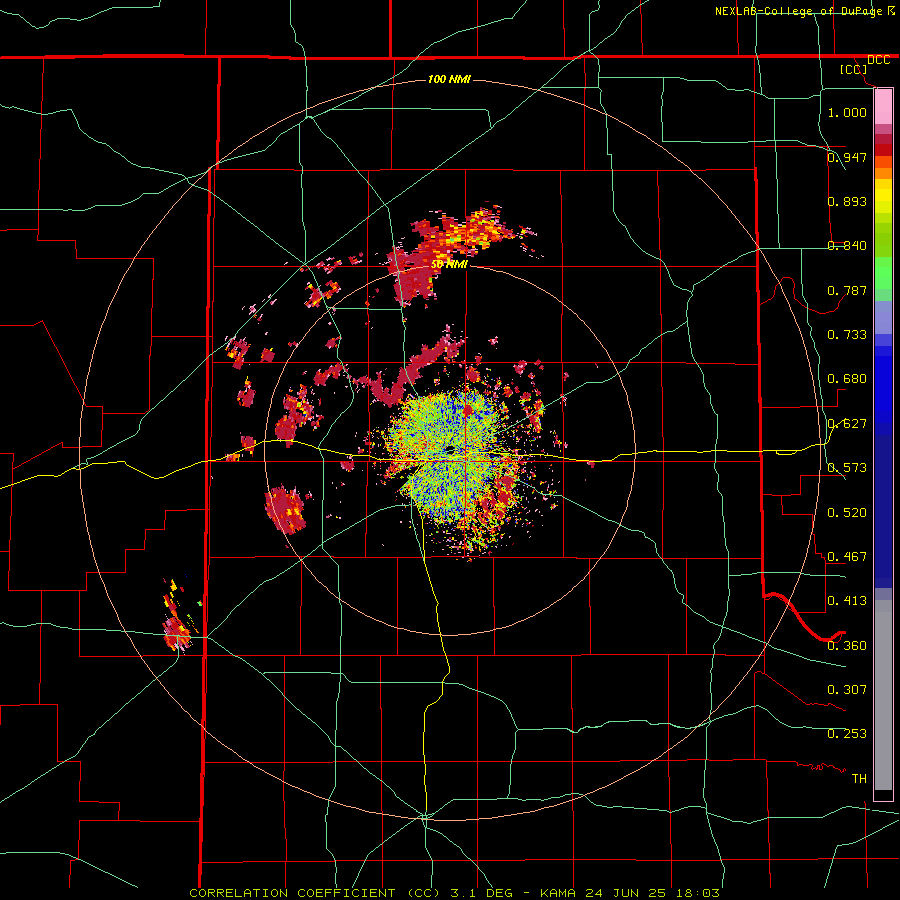900x900 pixels.
Task: Select the 1.000 scale value
Action: coord(847,112)
